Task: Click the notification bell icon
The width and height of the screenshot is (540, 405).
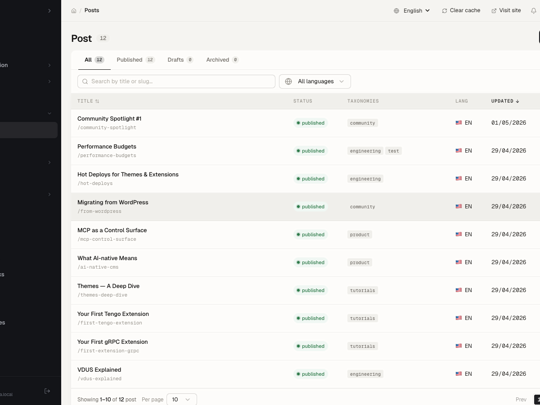Action: click(x=533, y=11)
